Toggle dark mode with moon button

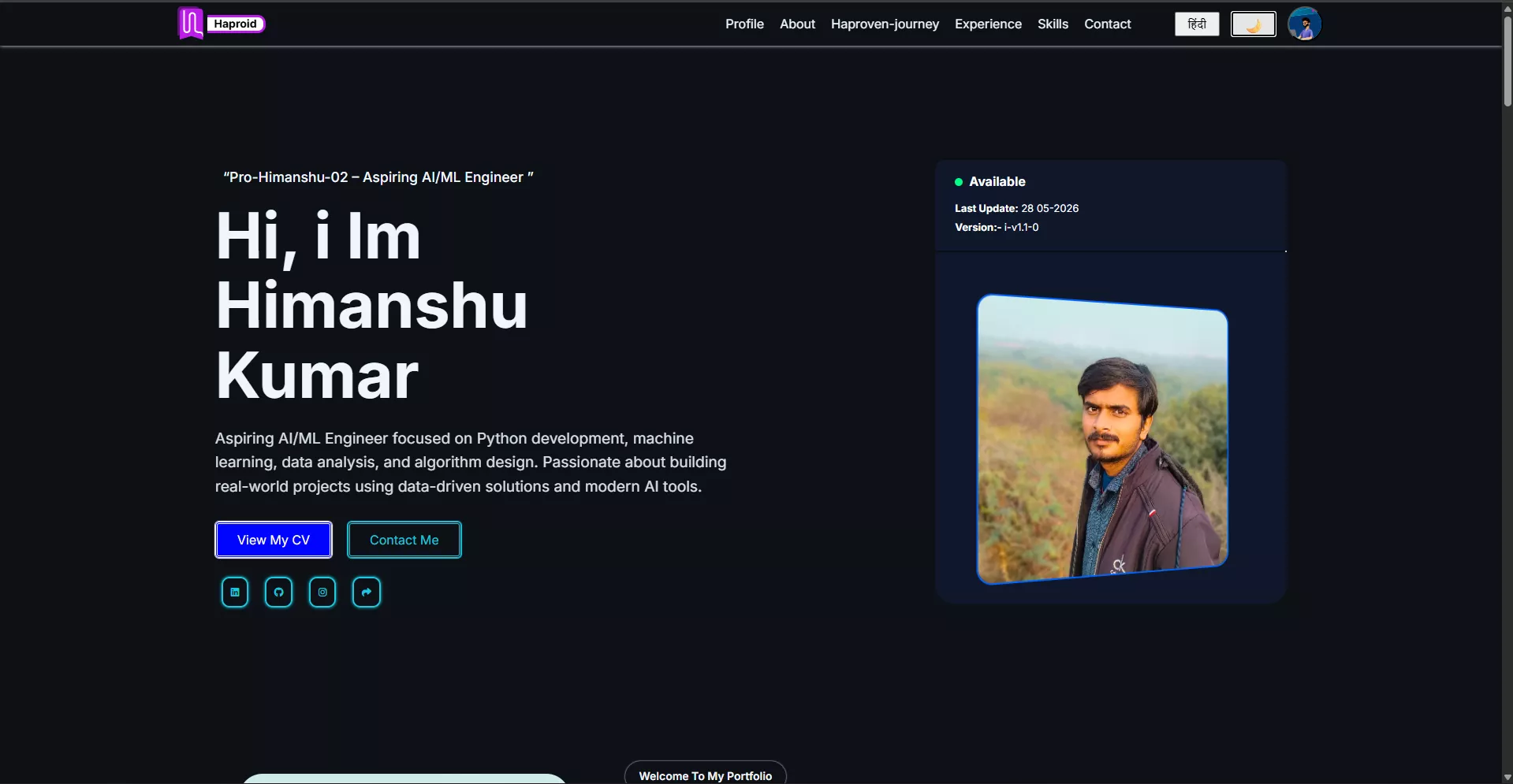click(x=1254, y=24)
